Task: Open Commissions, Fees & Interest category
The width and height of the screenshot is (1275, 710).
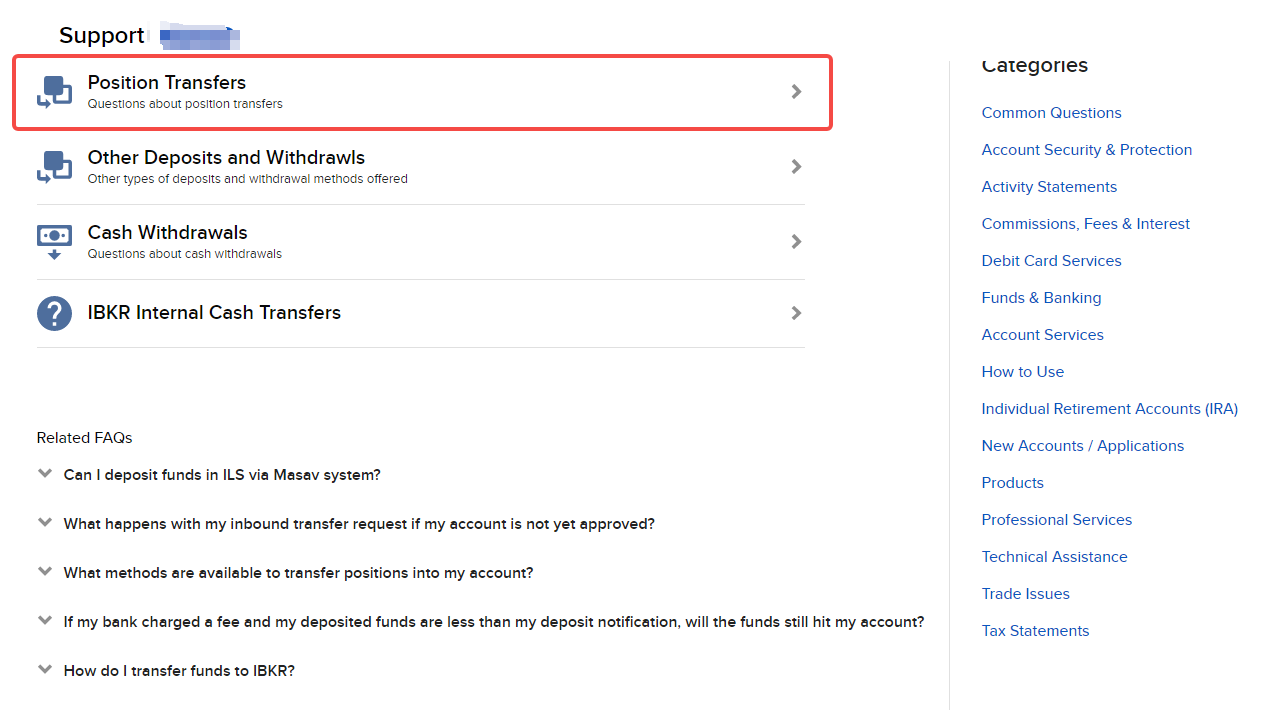Action: click(x=1085, y=224)
